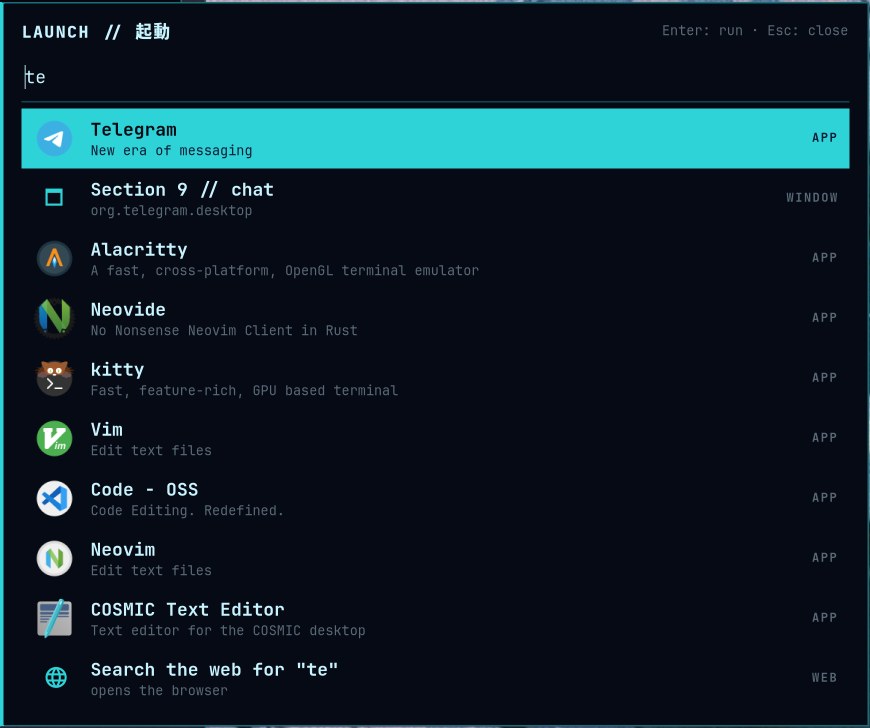Choose the Code - OSS title
Viewport: 870px width, 728px height.
click(144, 489)
